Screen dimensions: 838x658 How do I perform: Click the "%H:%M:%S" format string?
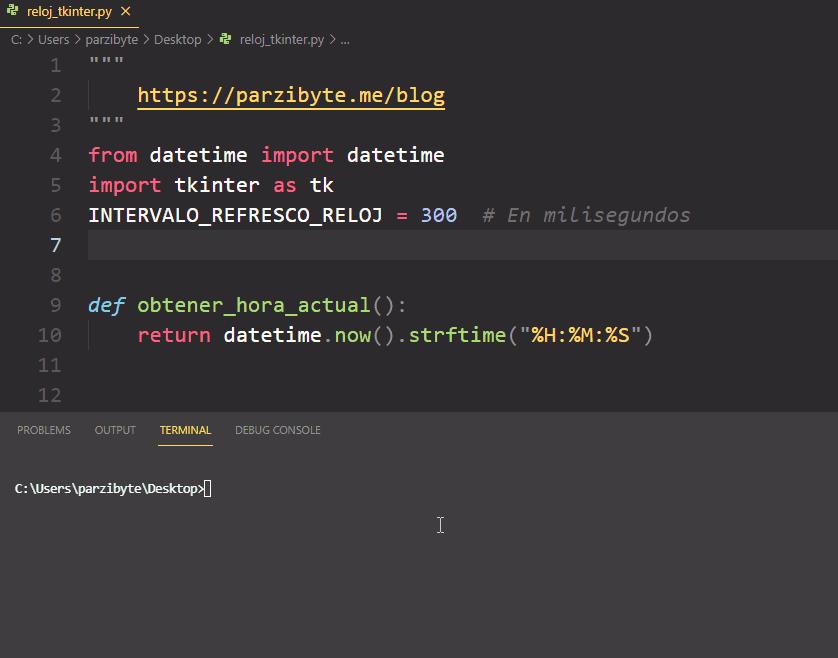tap(580, 335)
